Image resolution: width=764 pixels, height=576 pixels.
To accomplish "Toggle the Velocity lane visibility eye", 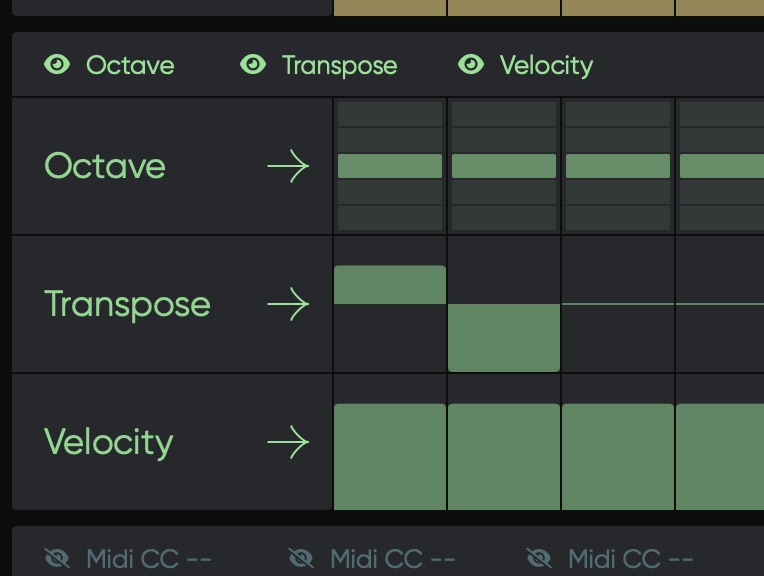I will coord(471,65).
